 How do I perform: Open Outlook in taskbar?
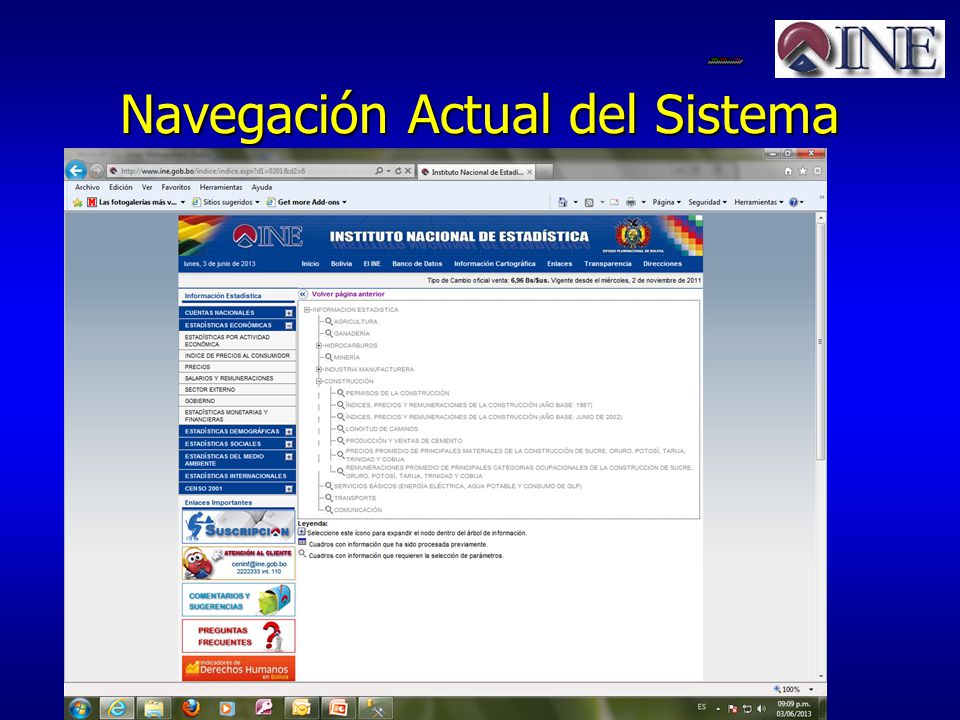pyautogui.click(x=301, y=708)
